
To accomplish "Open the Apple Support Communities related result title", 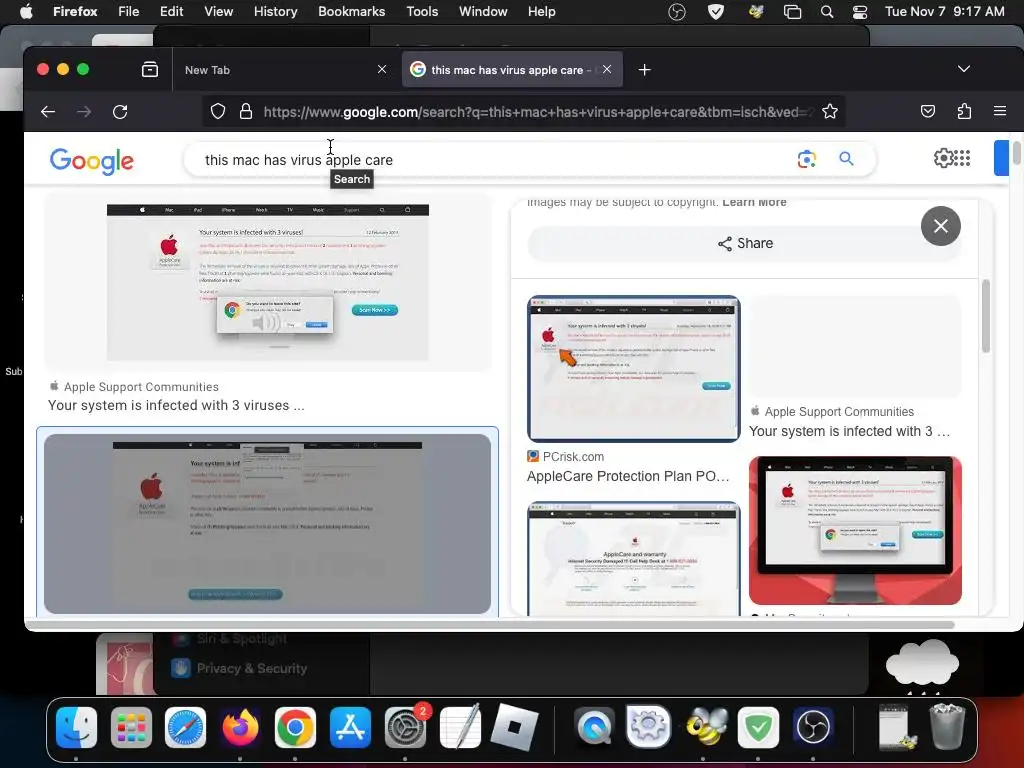I will [850, 431].
